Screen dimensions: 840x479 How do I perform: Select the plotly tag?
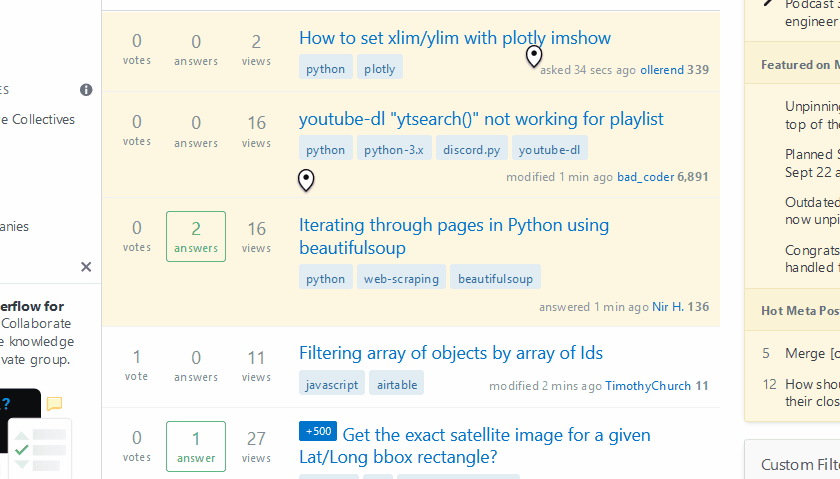[380, 69]
